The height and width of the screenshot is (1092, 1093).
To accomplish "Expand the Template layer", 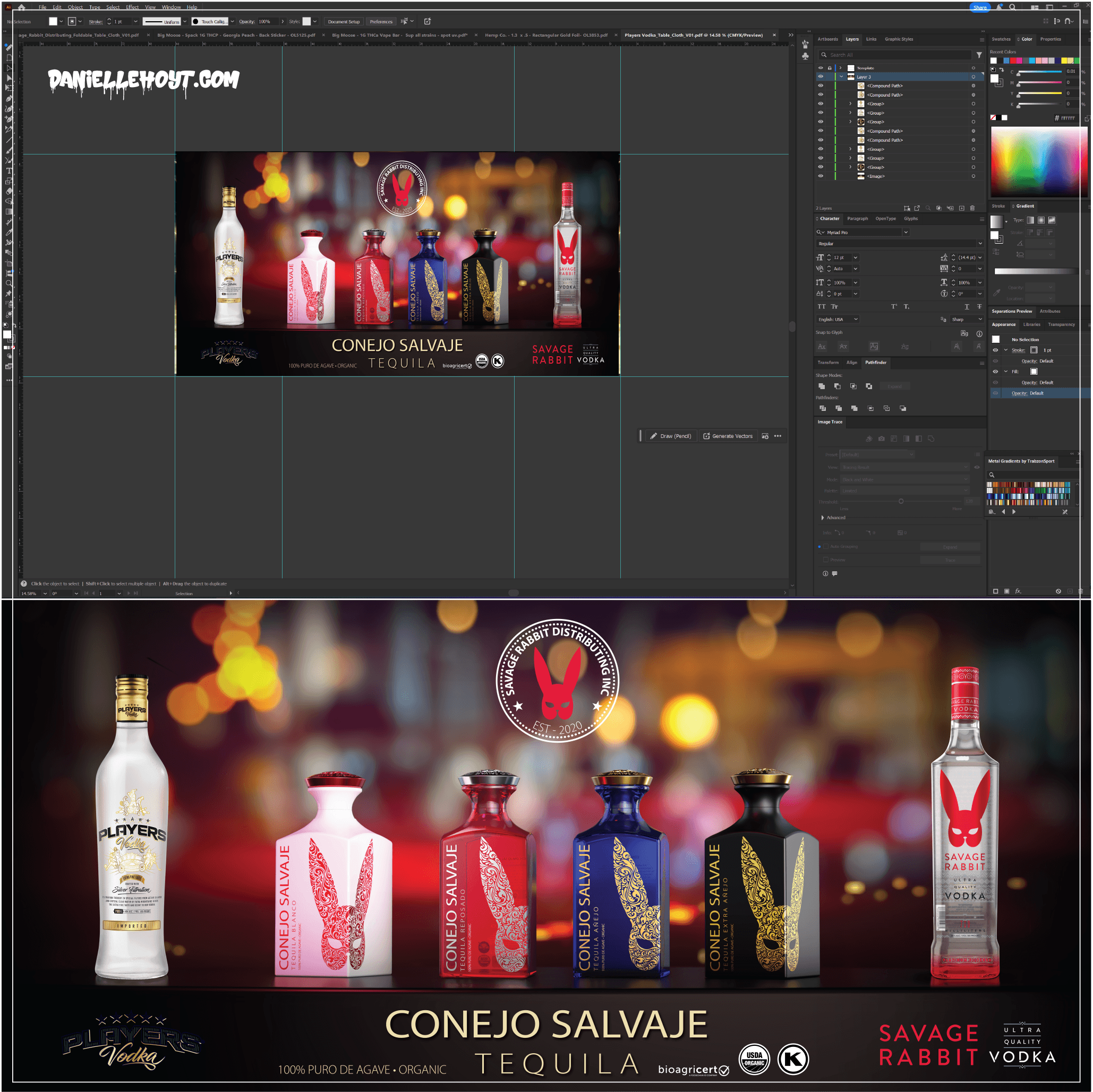I will click(841, 68).
